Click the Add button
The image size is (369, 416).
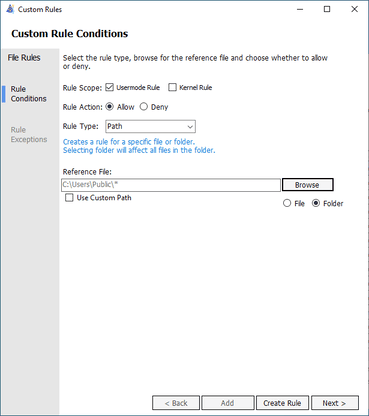[228, 403]
